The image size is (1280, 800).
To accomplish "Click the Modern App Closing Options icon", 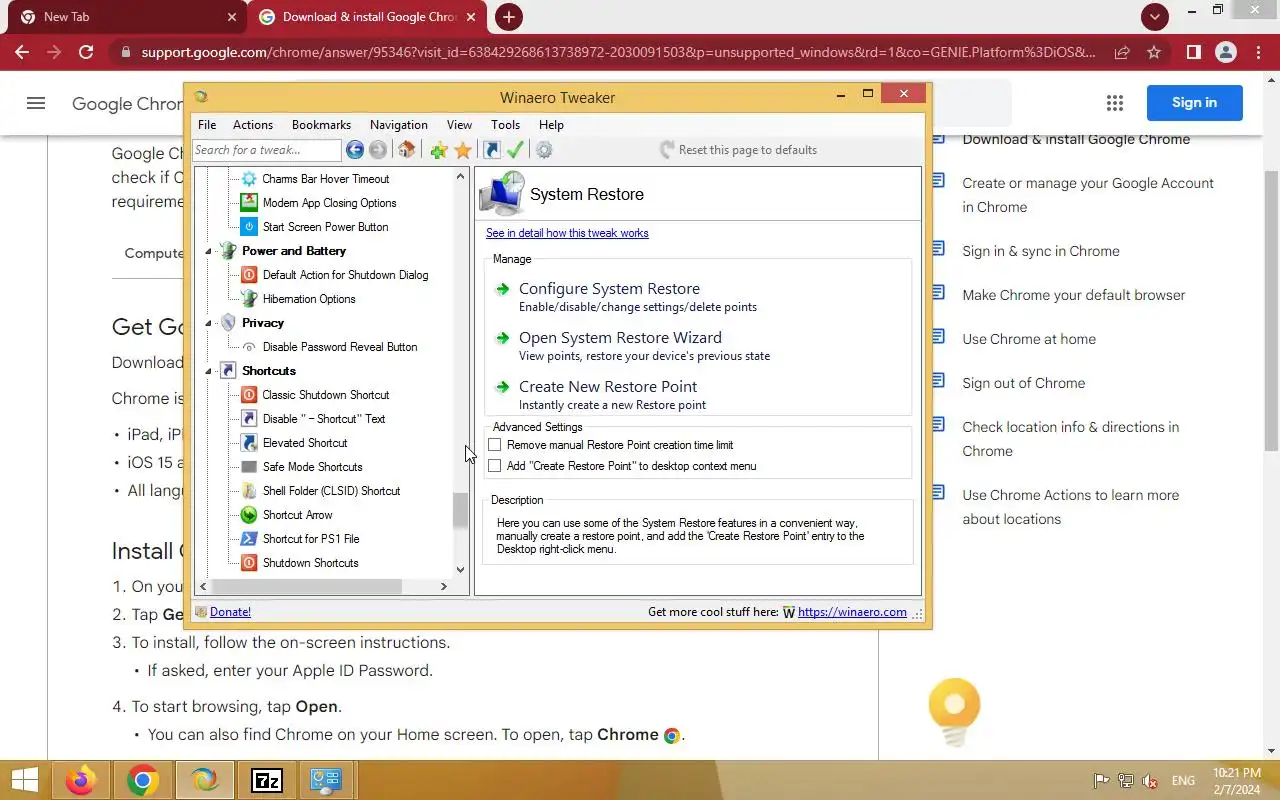I will click(249, 203).
